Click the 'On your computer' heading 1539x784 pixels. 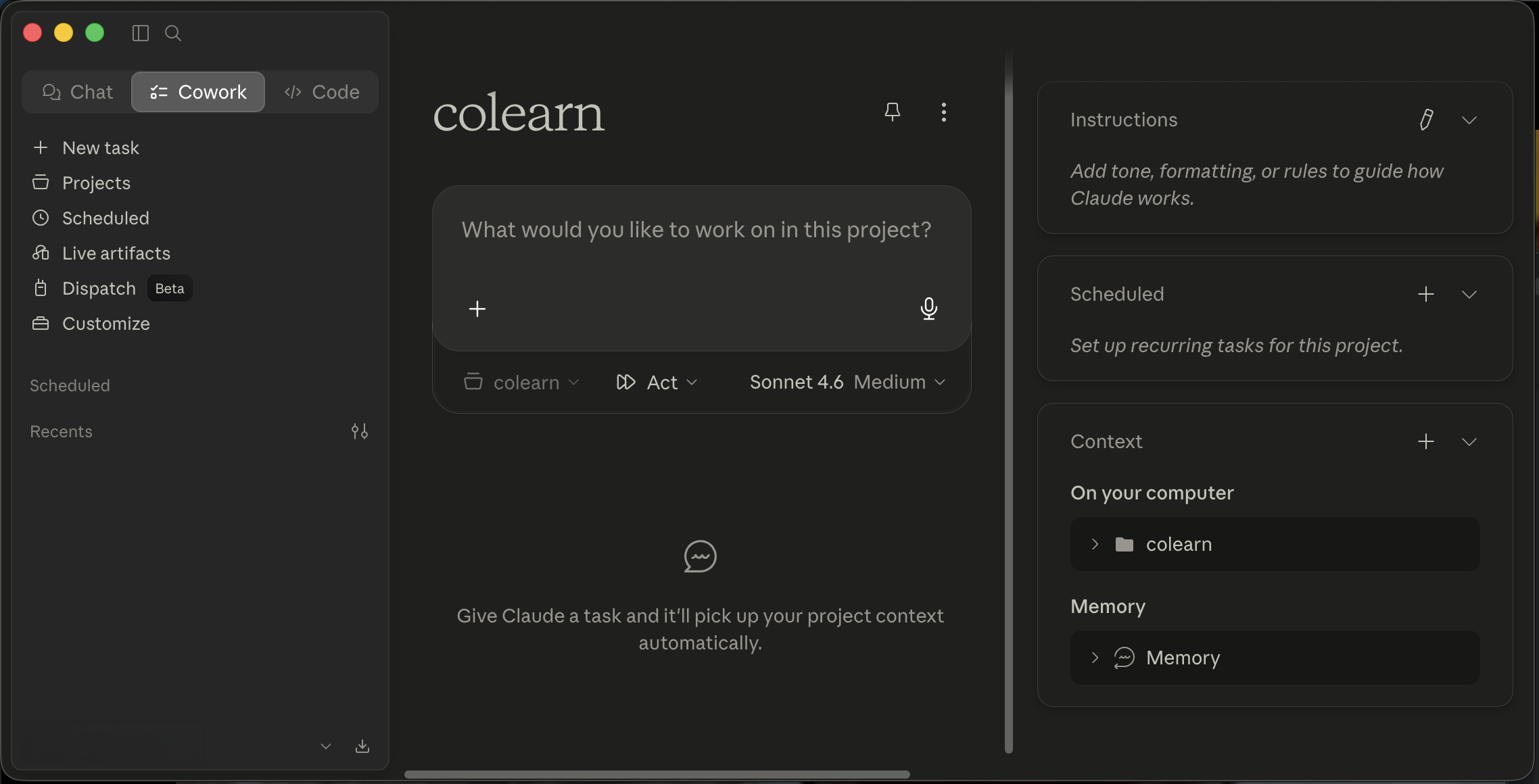(x=1152, y=493)
